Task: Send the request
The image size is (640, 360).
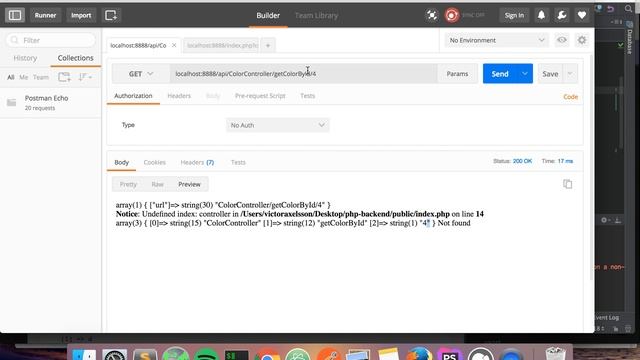Action: (x=500, y=73)
